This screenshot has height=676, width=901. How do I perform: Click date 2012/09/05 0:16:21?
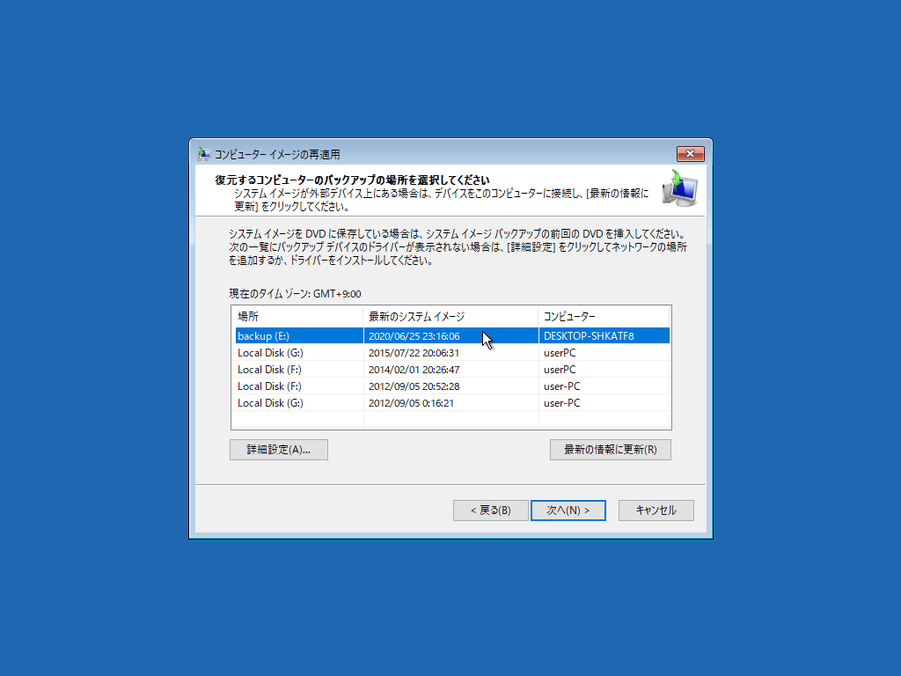[411, 403]
